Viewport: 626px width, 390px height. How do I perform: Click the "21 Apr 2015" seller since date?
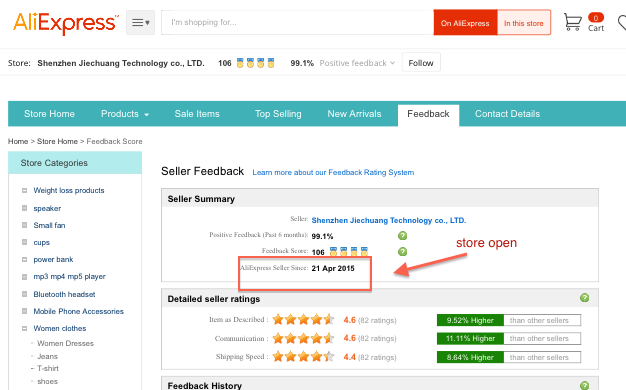tap(333, 268)
